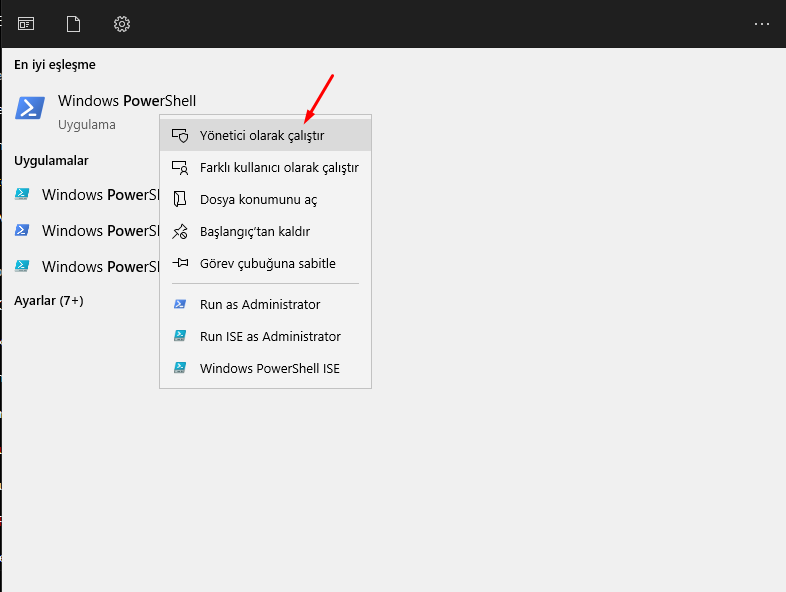The width and height of the screenshot is (786, 592).
Task: Click the shield icon beside Yönetici olarak çalıştır
Action: [180, 135]
